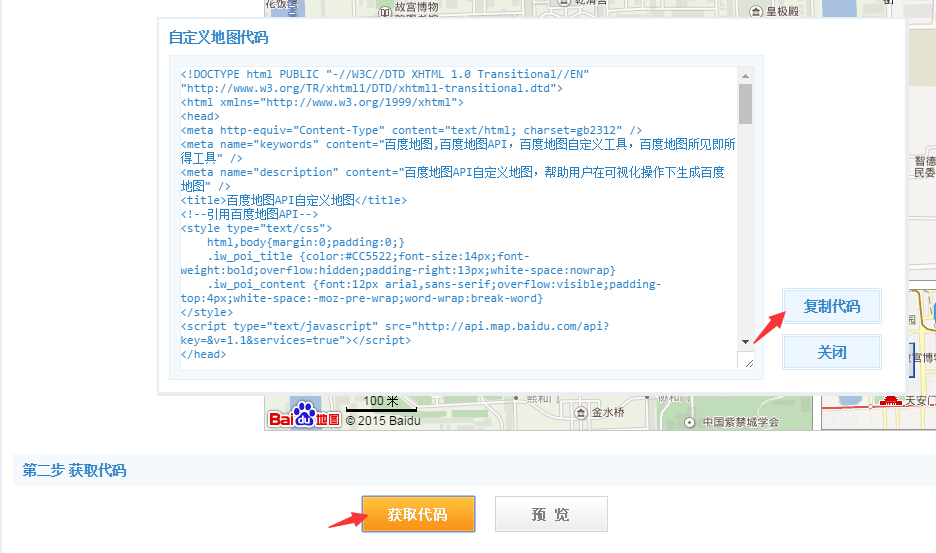Click the Baidu 地图 logo on the map

pyautogui.click(x=304, y=416)
